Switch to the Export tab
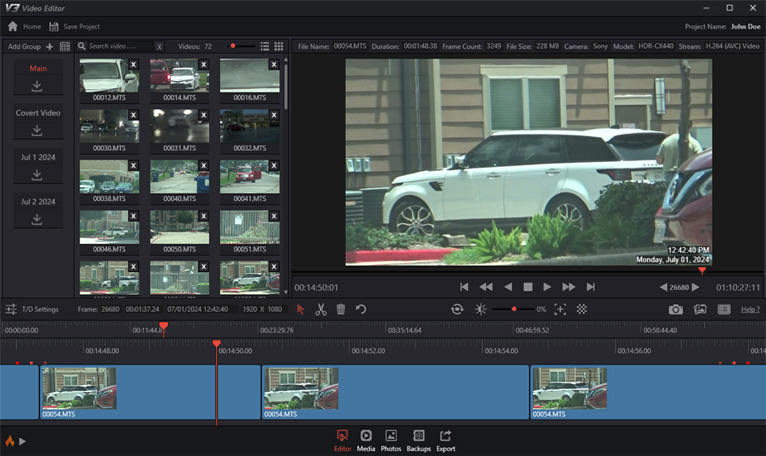 pos(446,441)
